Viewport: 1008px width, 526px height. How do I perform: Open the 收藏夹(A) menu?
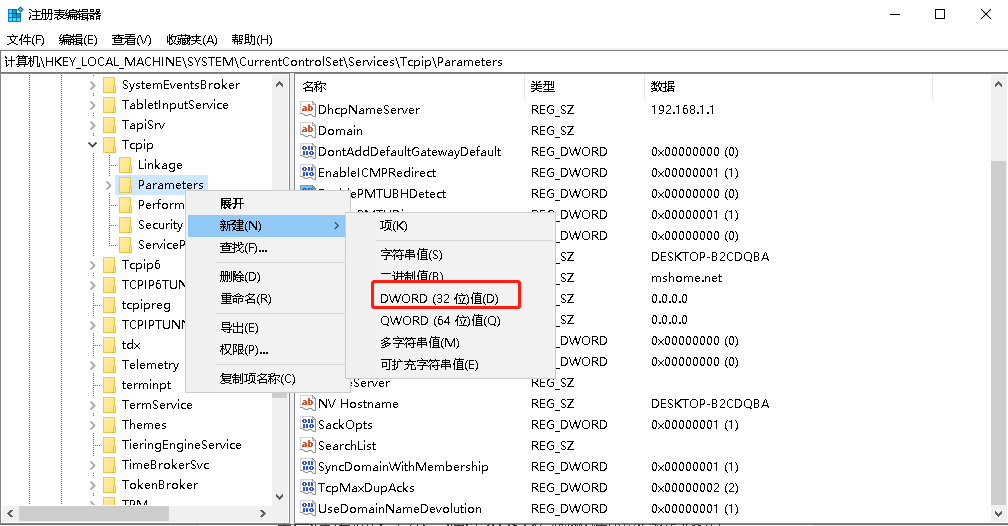[192, 40]
